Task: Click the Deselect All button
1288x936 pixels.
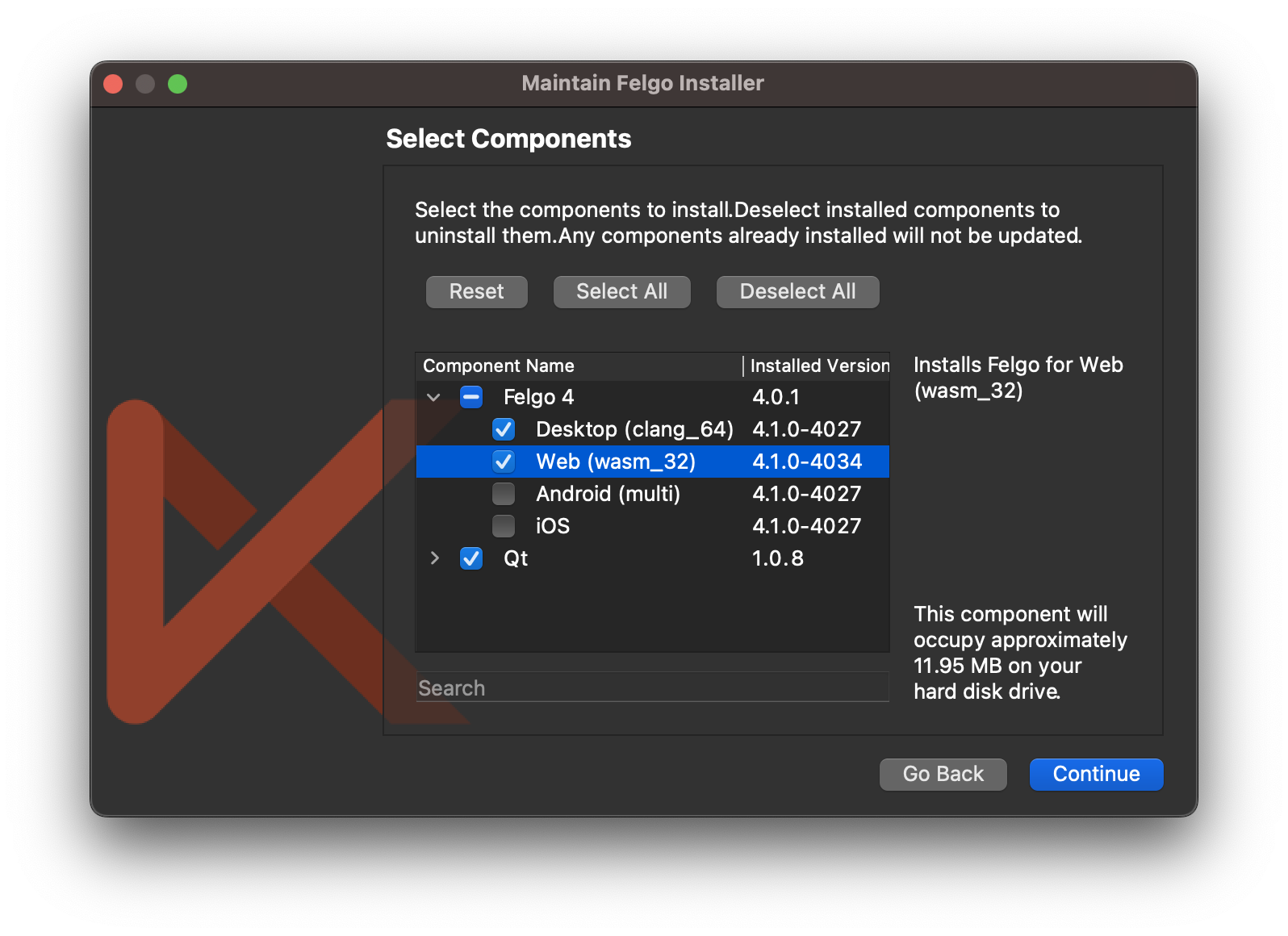Action: click(798, 291)
